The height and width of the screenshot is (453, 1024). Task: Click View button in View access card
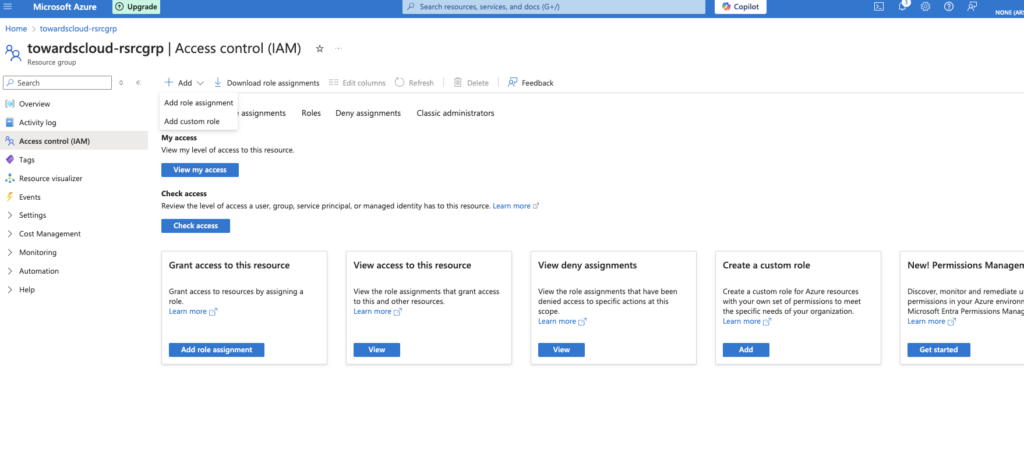(x=377, y=350)
